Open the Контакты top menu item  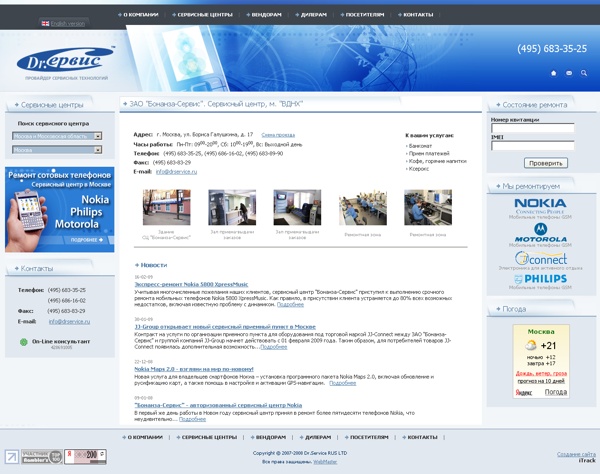coord(416,15)
